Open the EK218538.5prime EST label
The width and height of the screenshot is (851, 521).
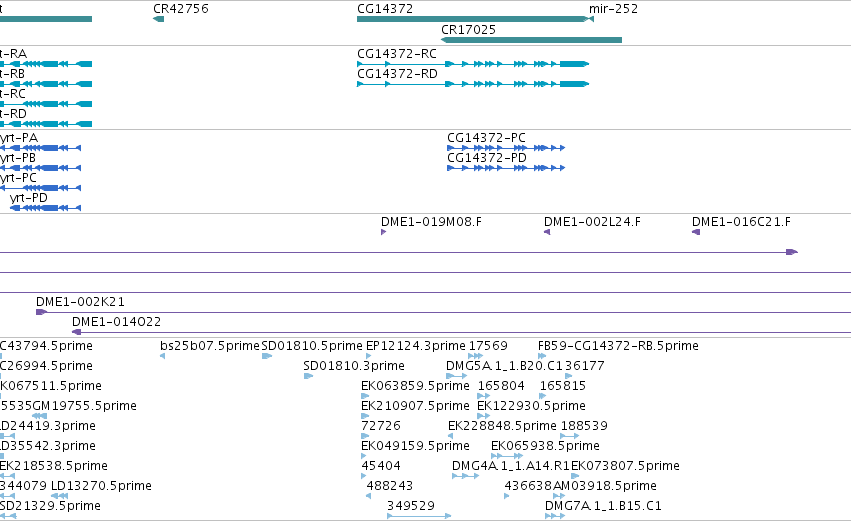pyautogui.click(x=54, y=466)
